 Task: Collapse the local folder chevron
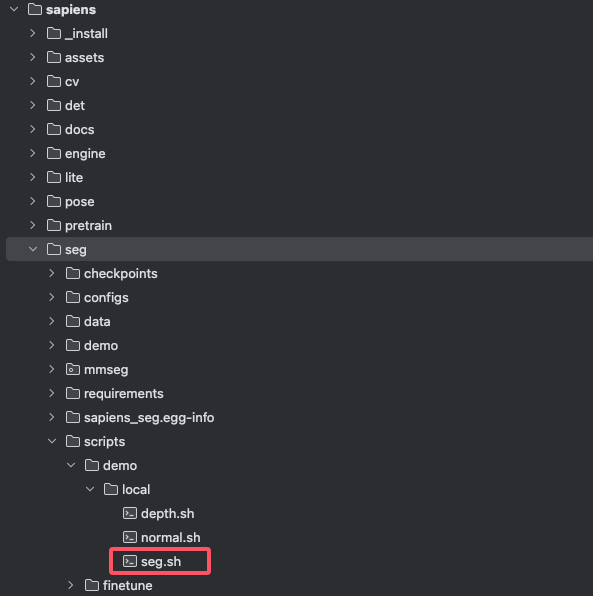(90, 489)
